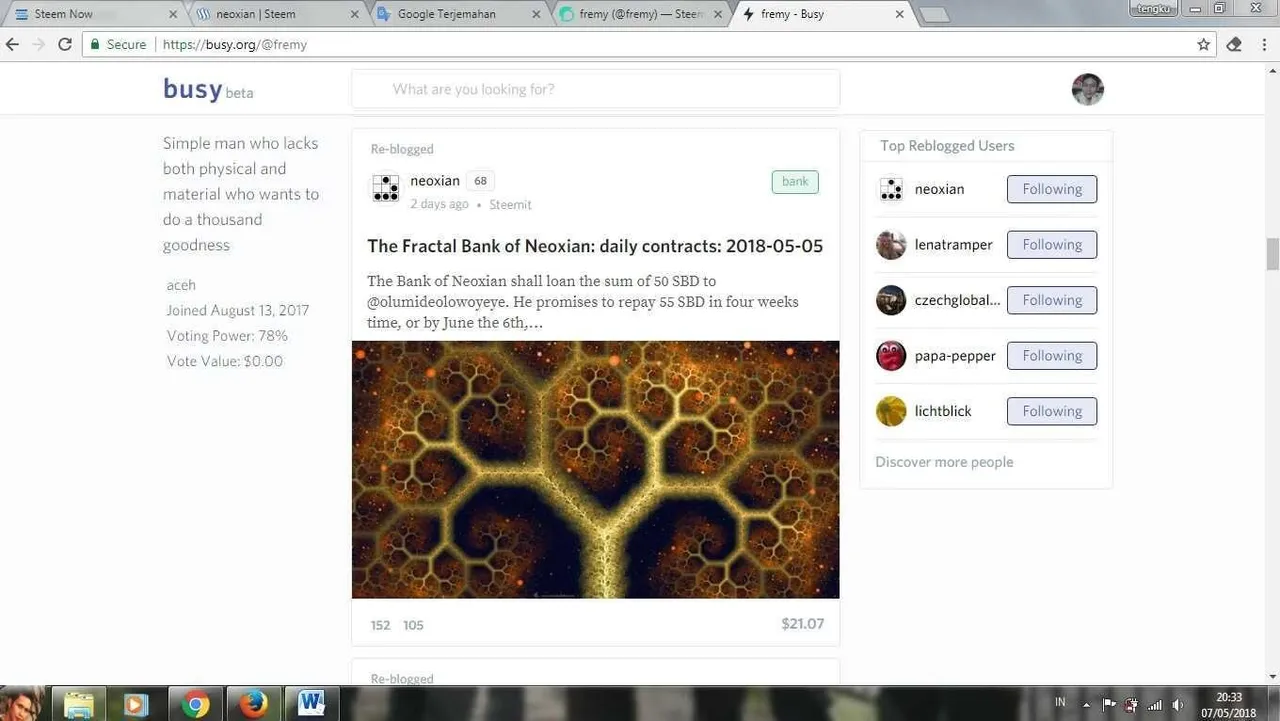
Task: Click the Chrome icon in taskbar
Action: coord(196,704)
